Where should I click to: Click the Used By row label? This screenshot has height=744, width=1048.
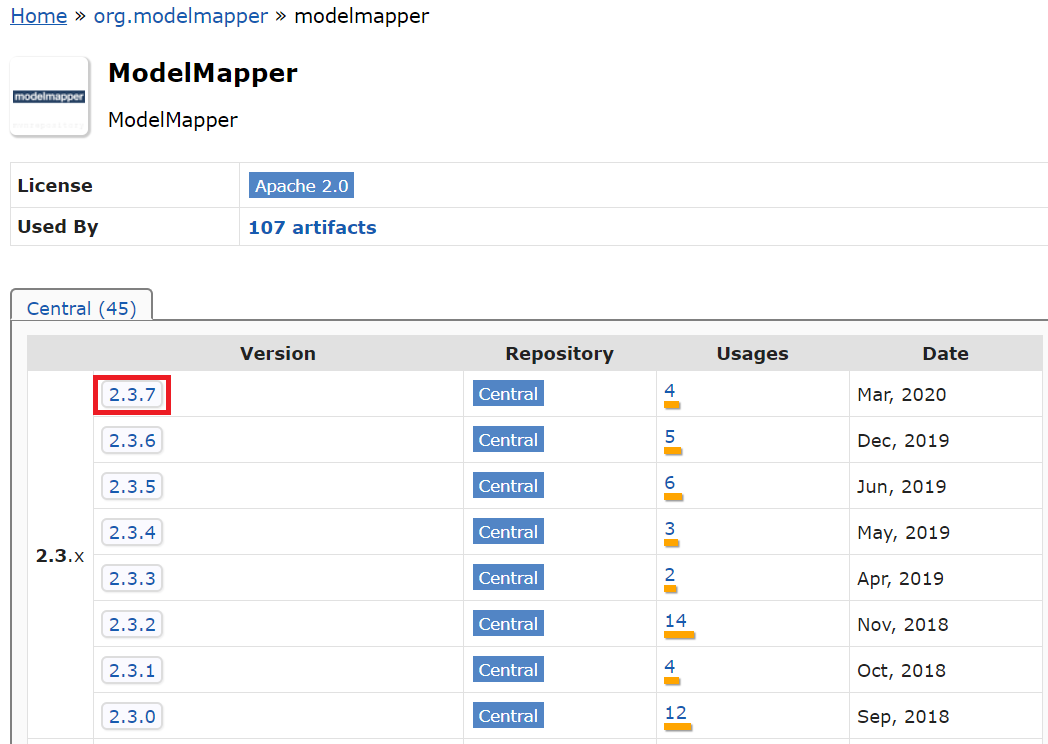click(57, 227)
